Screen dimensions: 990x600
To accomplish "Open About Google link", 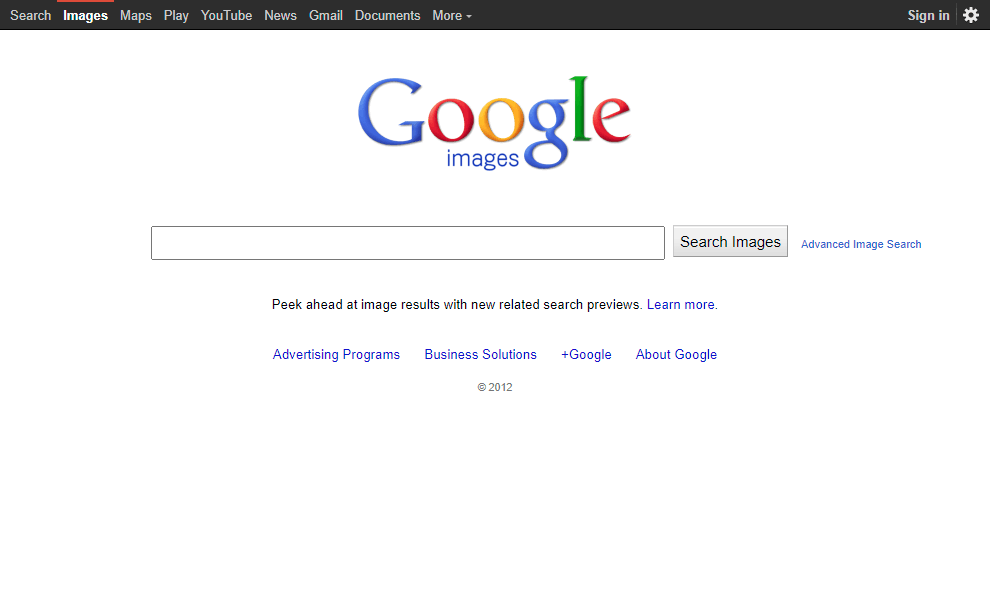I will tap(676, 354).
